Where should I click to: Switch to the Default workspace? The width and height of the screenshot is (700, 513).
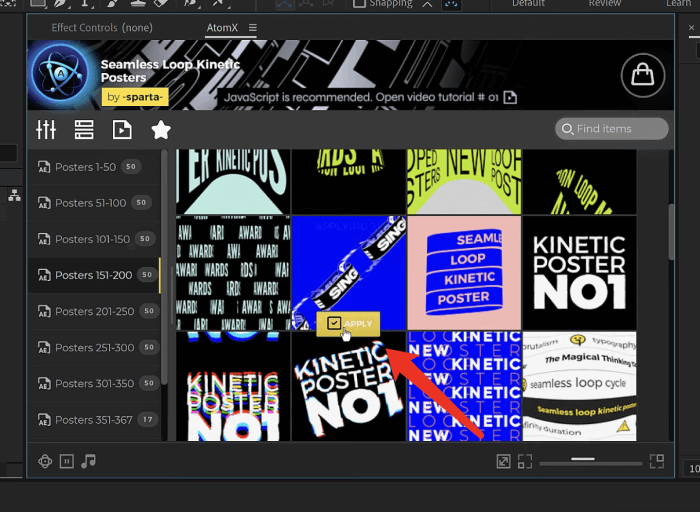(x=528, y=4)
